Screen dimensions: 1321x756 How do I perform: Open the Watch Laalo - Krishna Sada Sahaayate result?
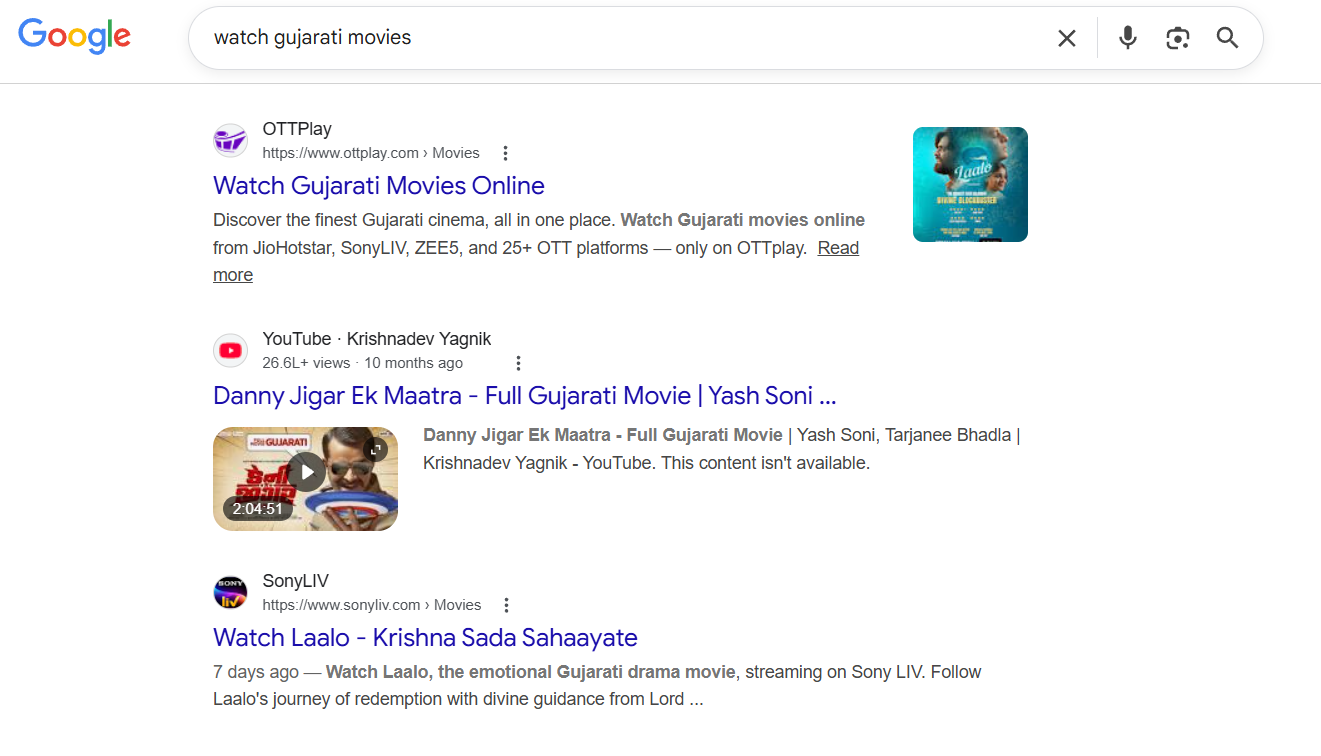point(425,637)
